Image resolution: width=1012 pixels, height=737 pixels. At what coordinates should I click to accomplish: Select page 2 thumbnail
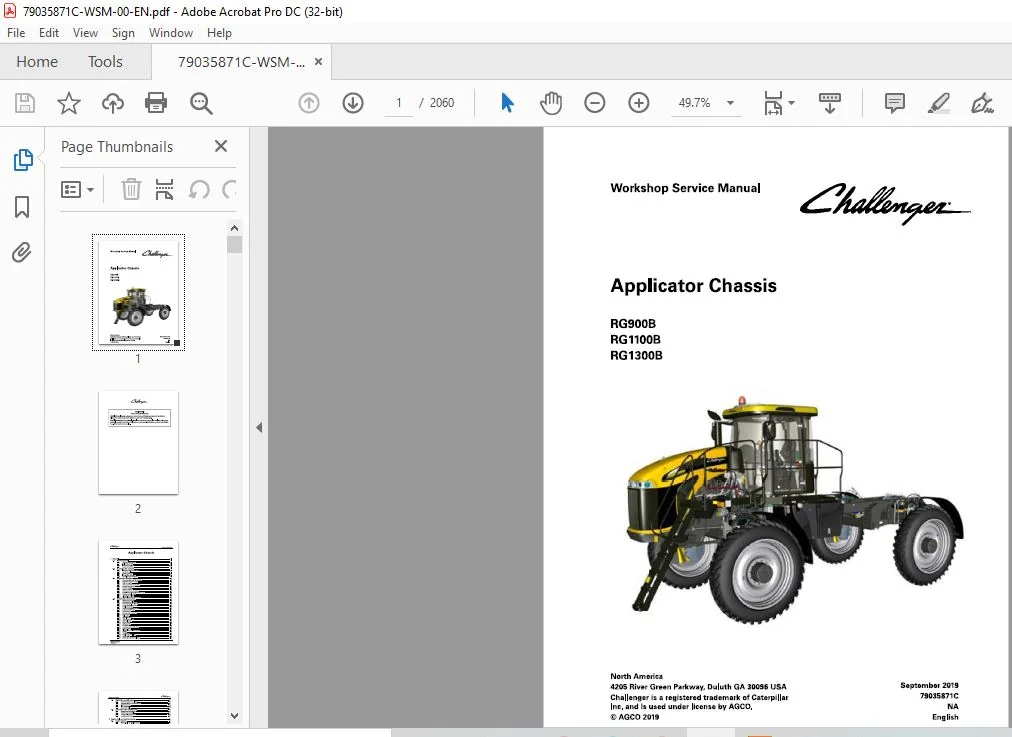(x=138, y=443)
